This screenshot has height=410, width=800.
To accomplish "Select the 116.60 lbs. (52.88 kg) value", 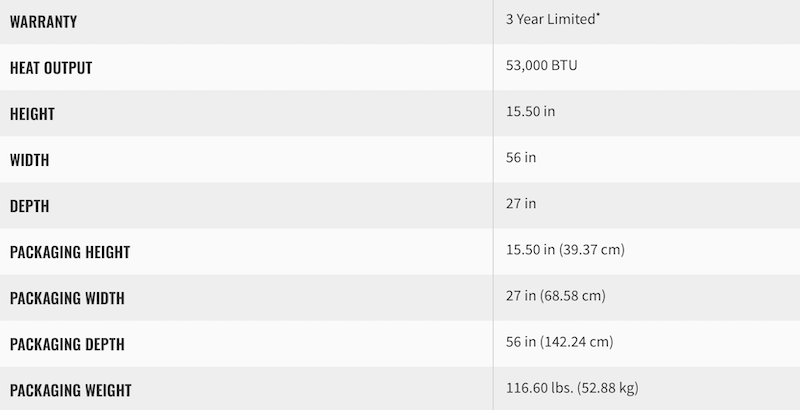I will (572, 388).
